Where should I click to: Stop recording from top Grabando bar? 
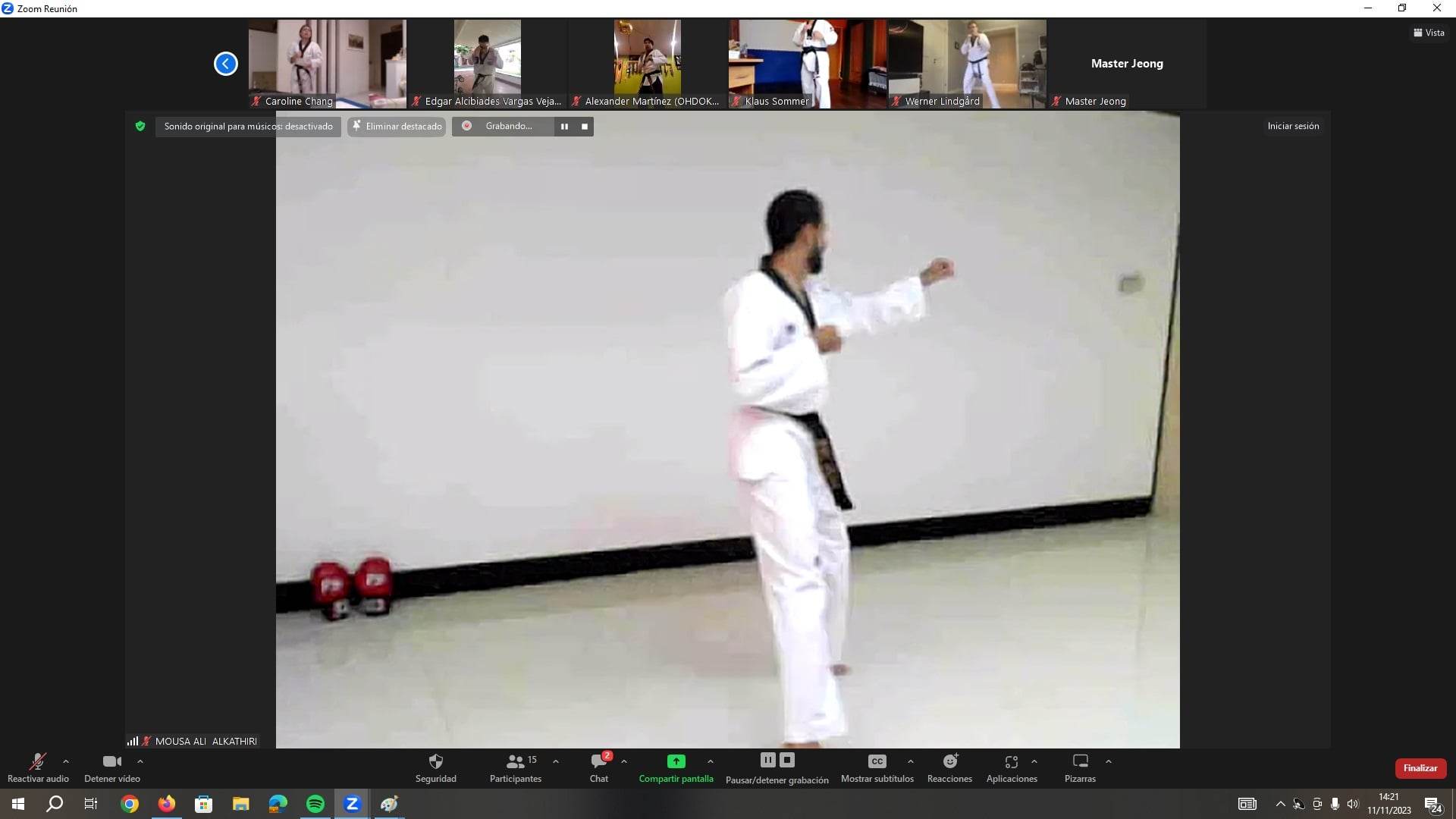click(x=585, y=127)
